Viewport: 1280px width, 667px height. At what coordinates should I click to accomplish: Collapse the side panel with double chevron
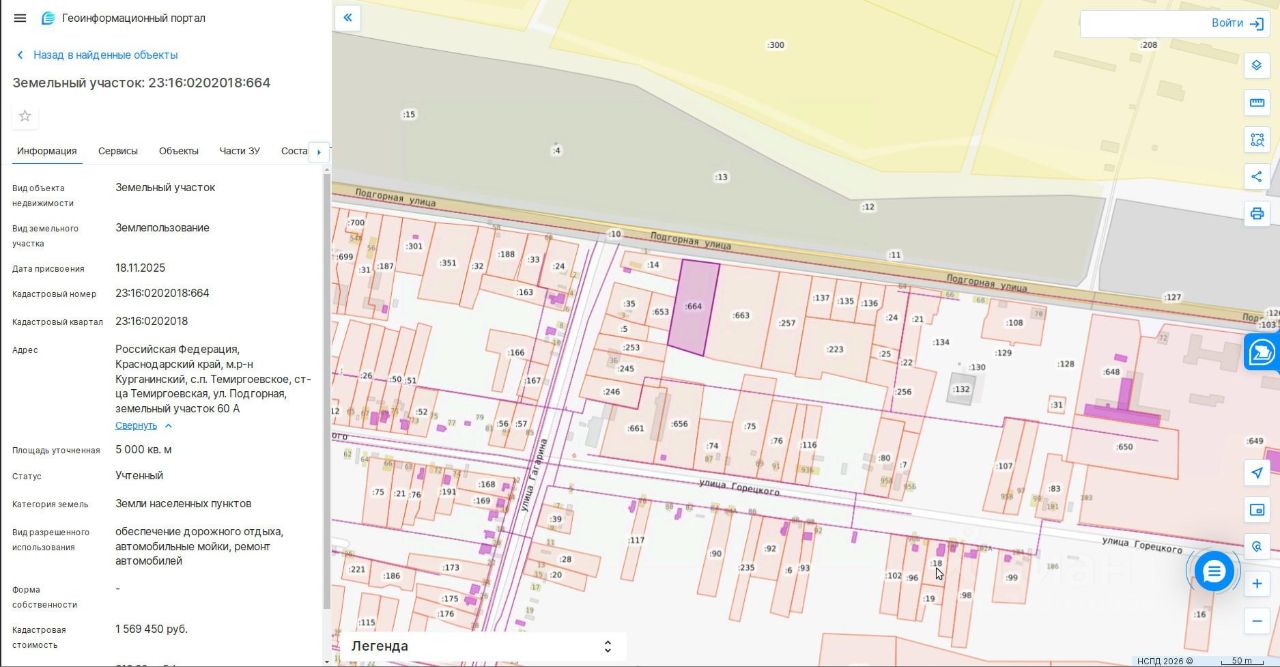tap(347, 17)
